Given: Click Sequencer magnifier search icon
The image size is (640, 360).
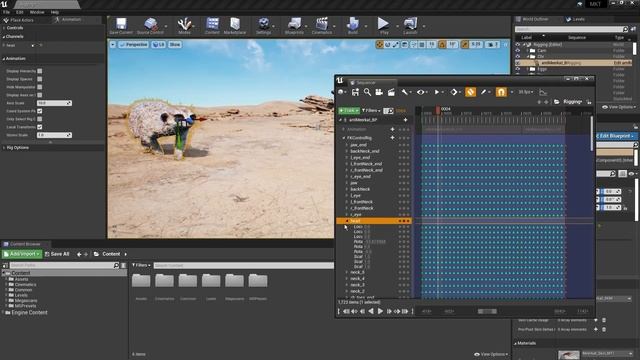Looking at the screenshot, I should tap(367, 93).
